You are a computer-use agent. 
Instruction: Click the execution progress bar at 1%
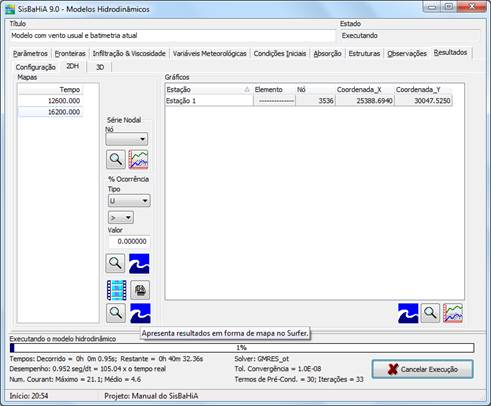[242, 348]
